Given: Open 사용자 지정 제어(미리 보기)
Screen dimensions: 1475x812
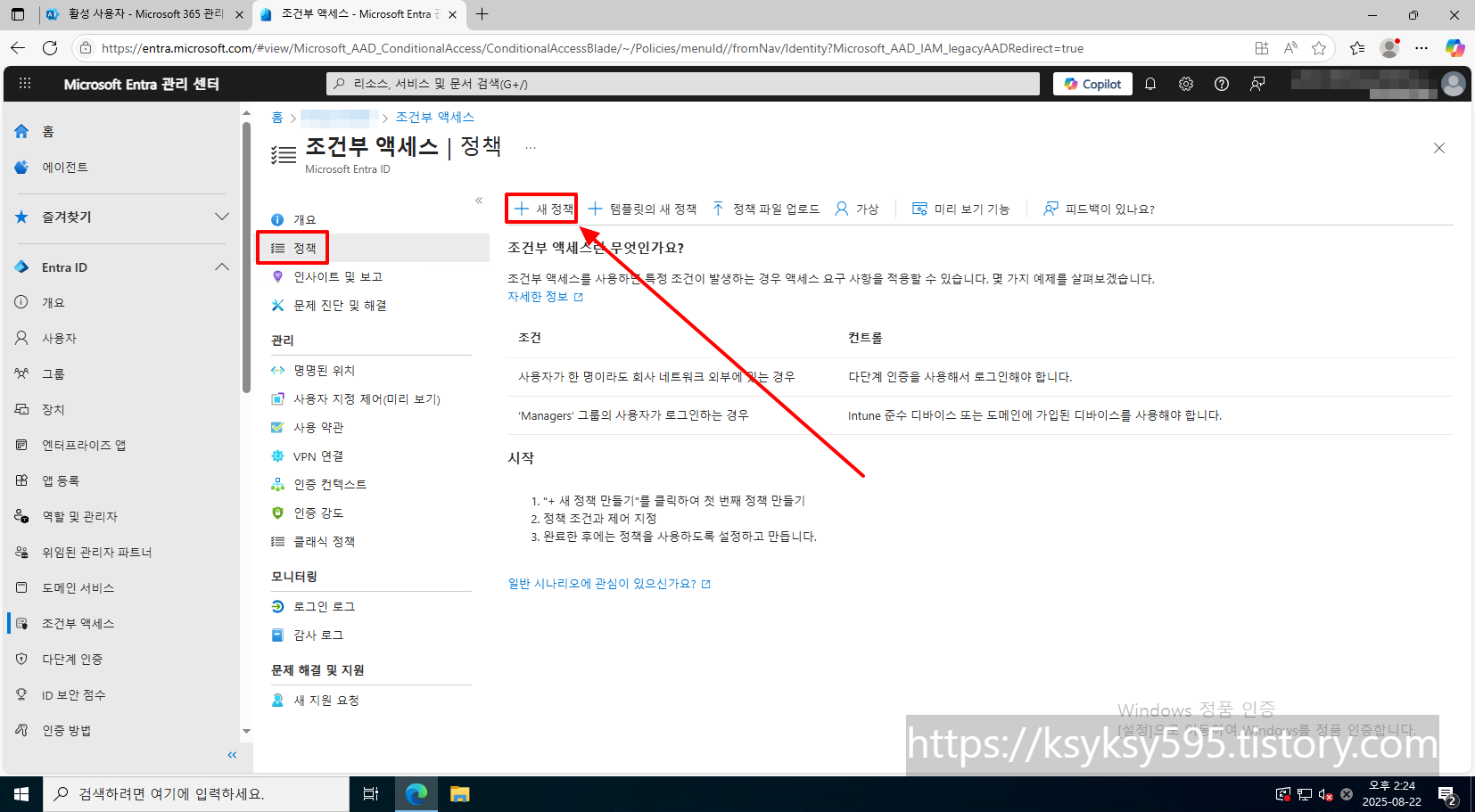Looking at the screenshot, I should coord(367,398).
